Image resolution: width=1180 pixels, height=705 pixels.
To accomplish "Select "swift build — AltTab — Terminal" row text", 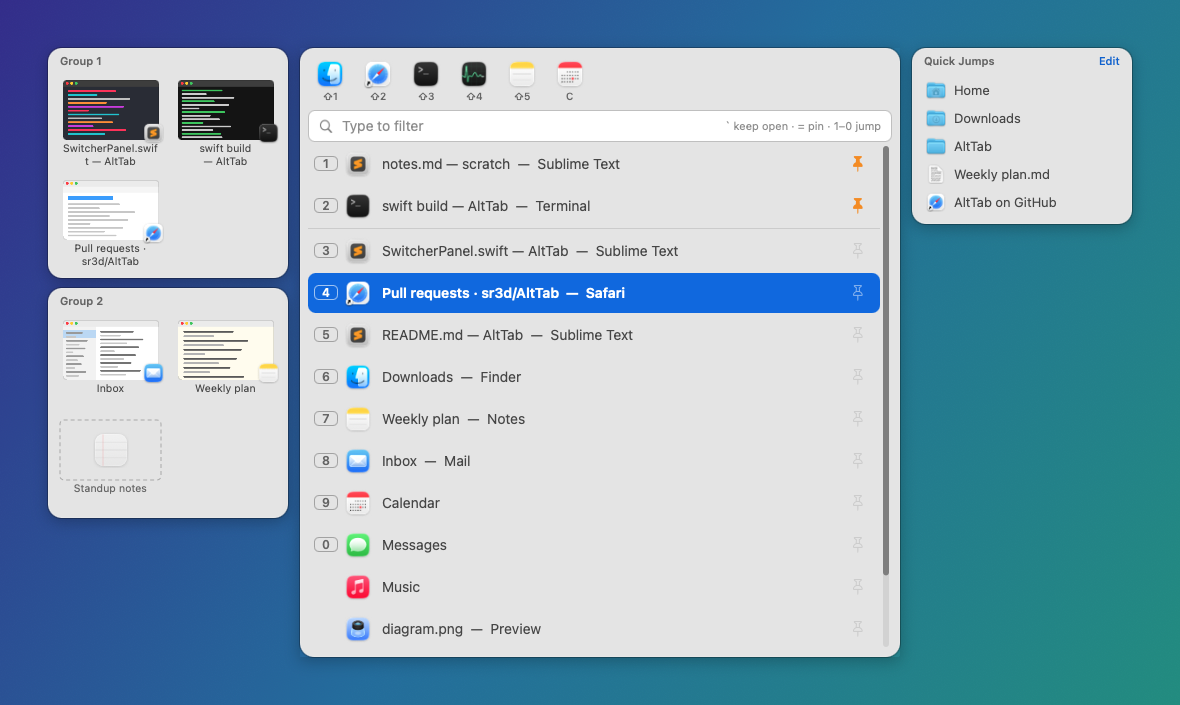I will coord(485,206).
